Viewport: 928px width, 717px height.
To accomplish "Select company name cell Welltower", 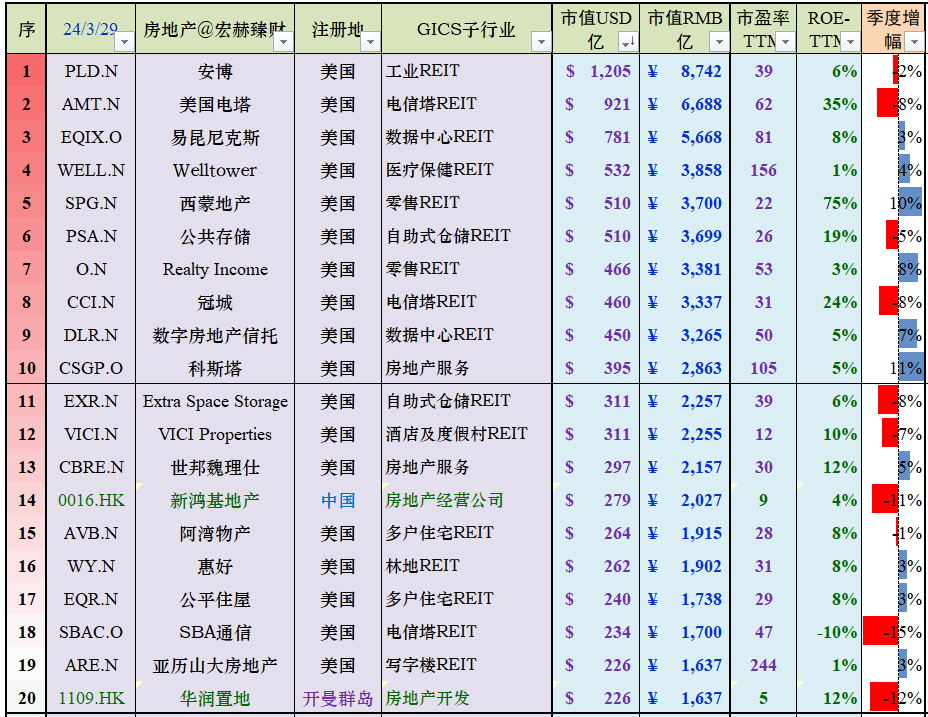I will coord(215,171).
